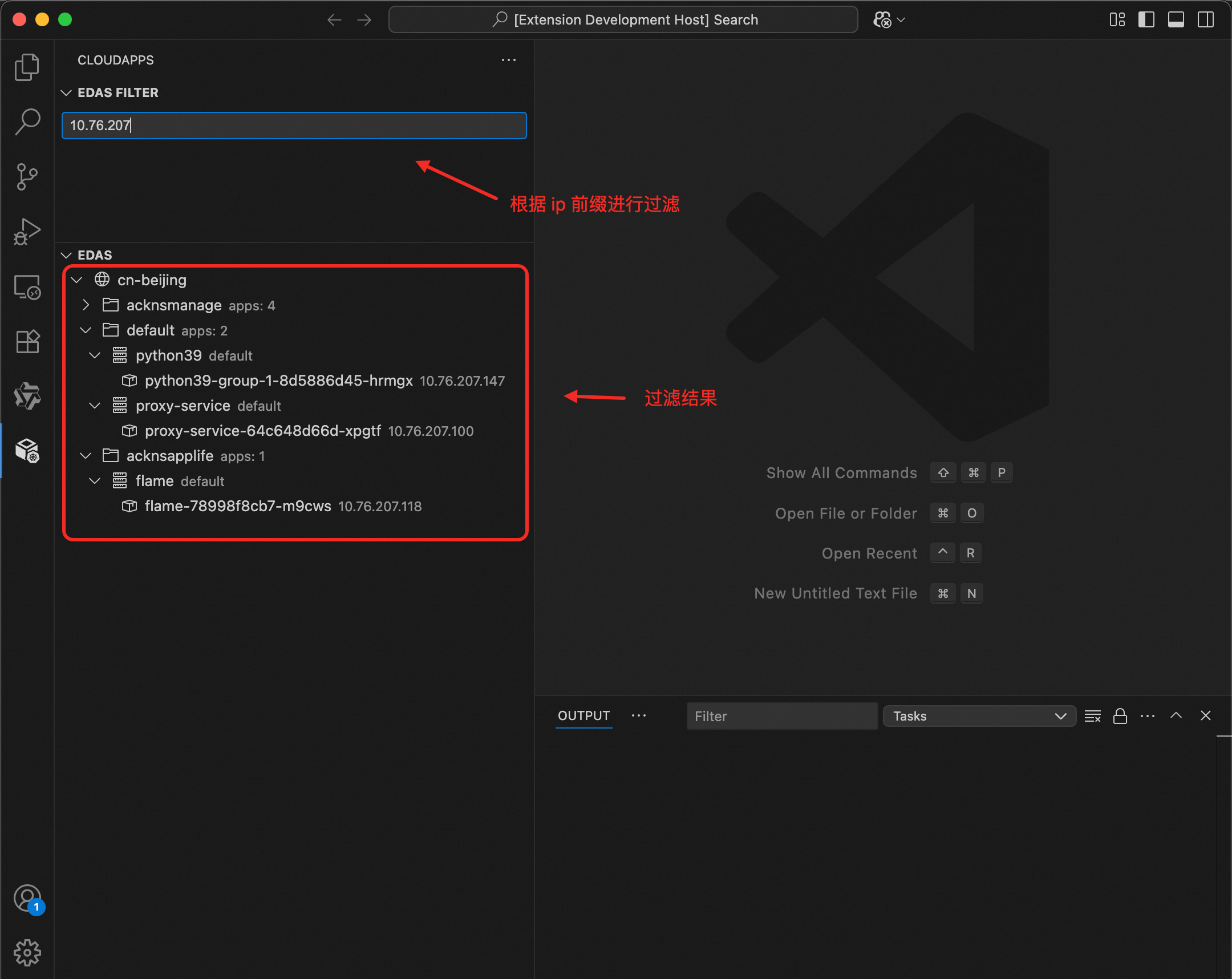The image size is (1232, 979).
Task: Open CLOUDAPPS view more actions menu
Action: point(508,60)
